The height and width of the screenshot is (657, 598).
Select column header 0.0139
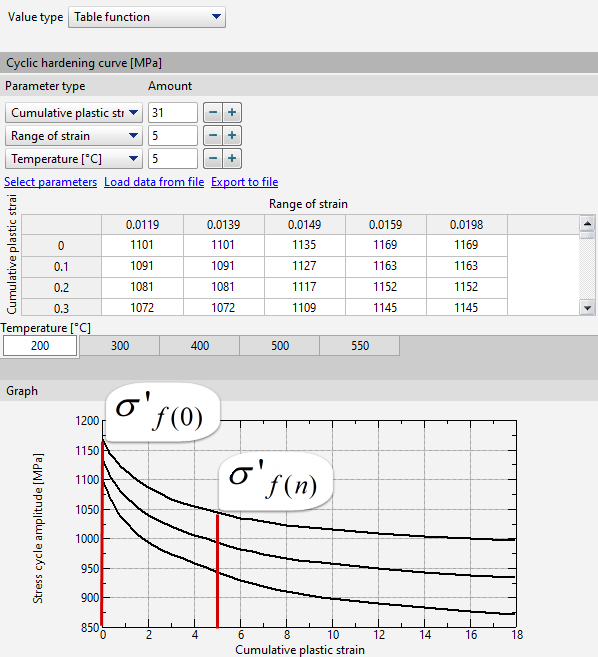point(223,225)
